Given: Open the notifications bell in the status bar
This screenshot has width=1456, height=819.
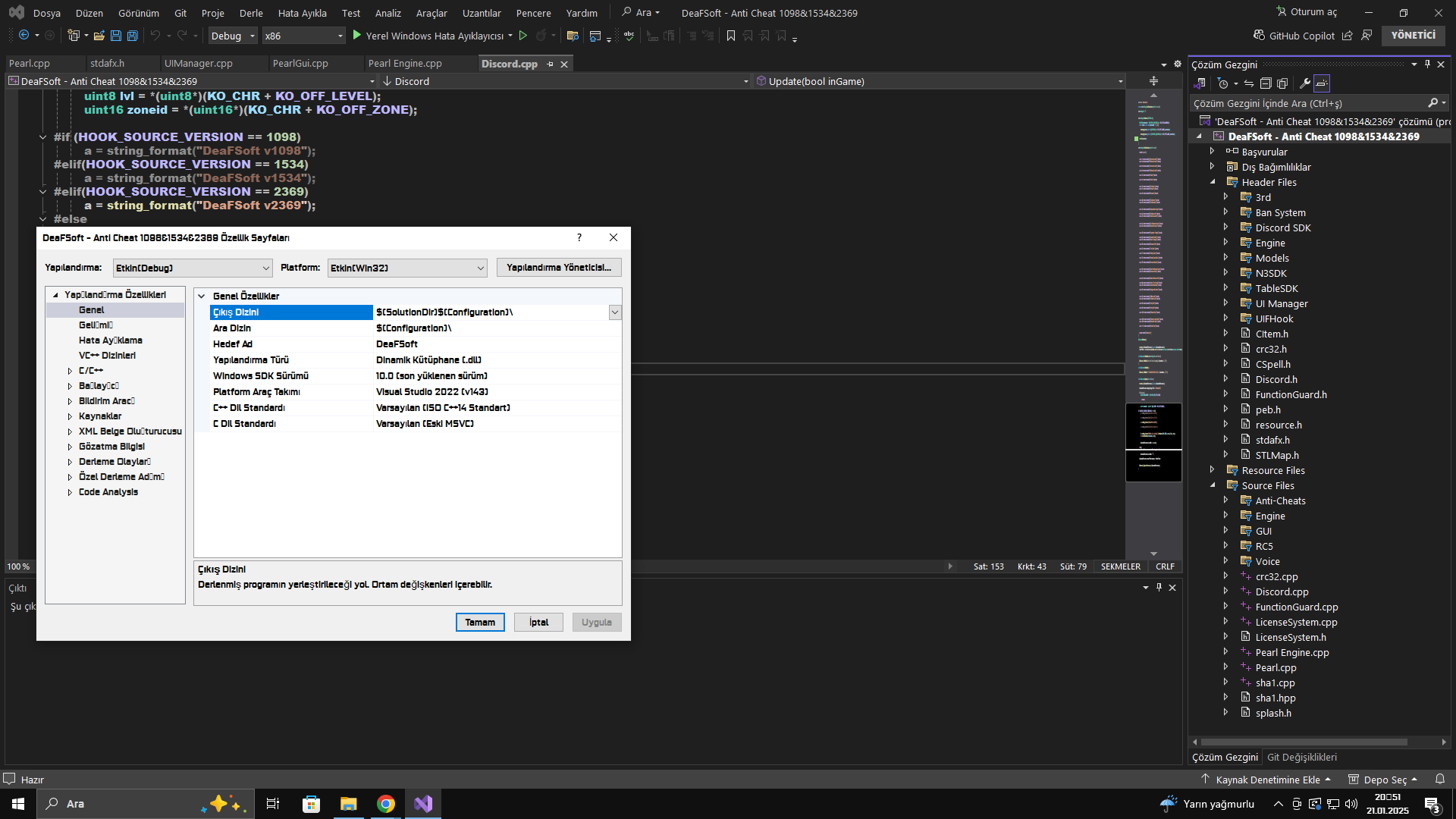Looking at the screenshot, I should point(1439,779).
